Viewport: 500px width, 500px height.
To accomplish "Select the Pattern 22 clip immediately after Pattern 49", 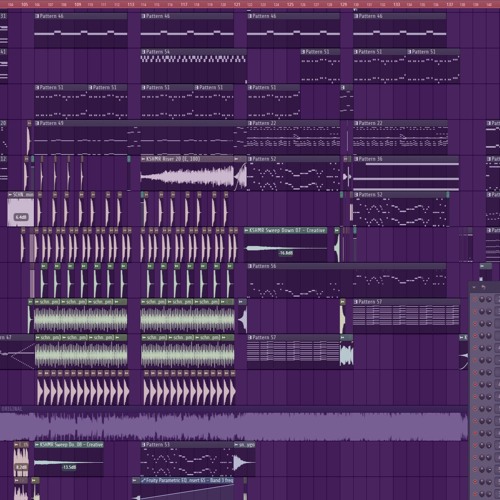I will [293, 138].
